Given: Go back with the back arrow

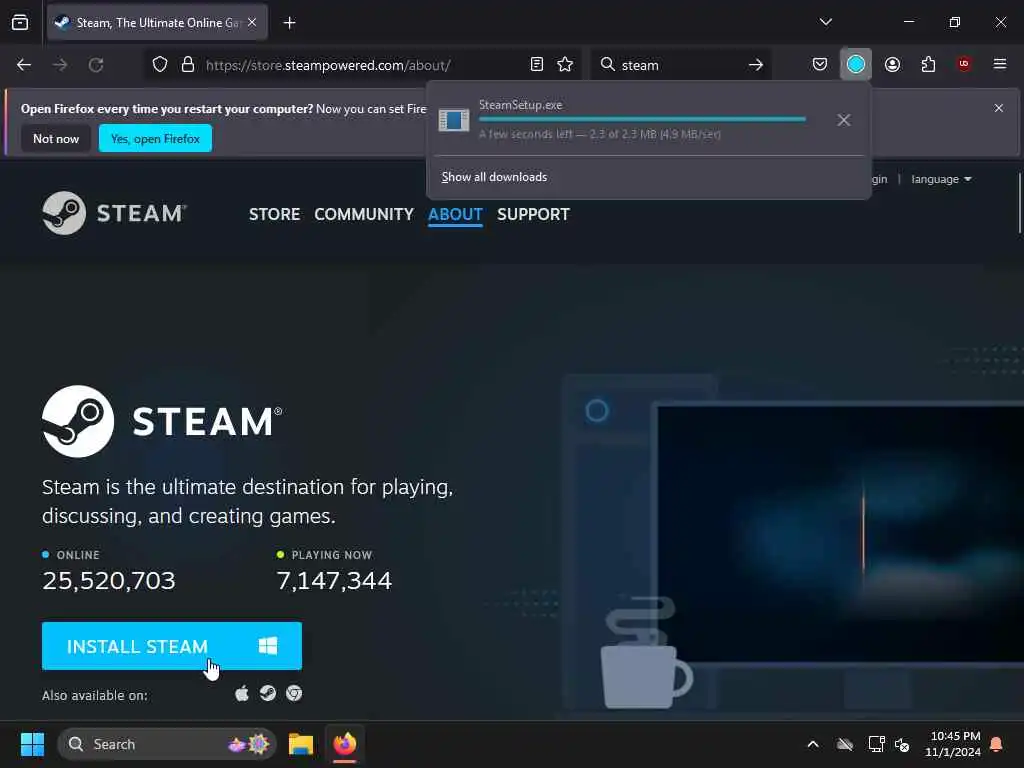Looking at the screenshot, I should (x=24, y=65).
